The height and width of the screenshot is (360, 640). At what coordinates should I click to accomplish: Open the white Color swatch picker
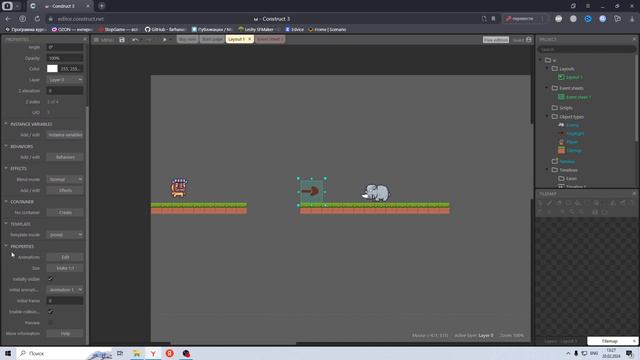[x=52, y=69]
